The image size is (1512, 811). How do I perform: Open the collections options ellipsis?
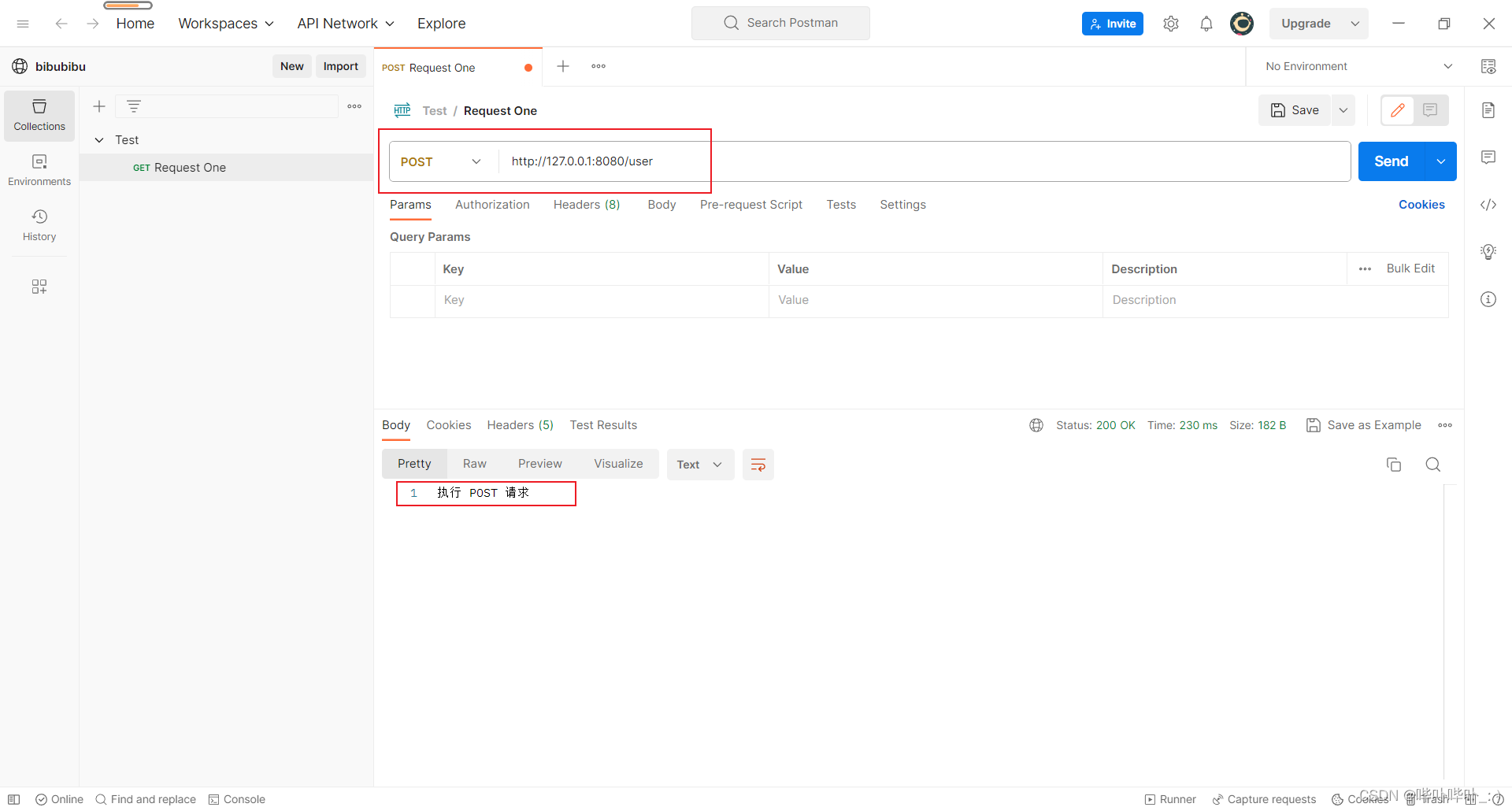coord(354,106)
